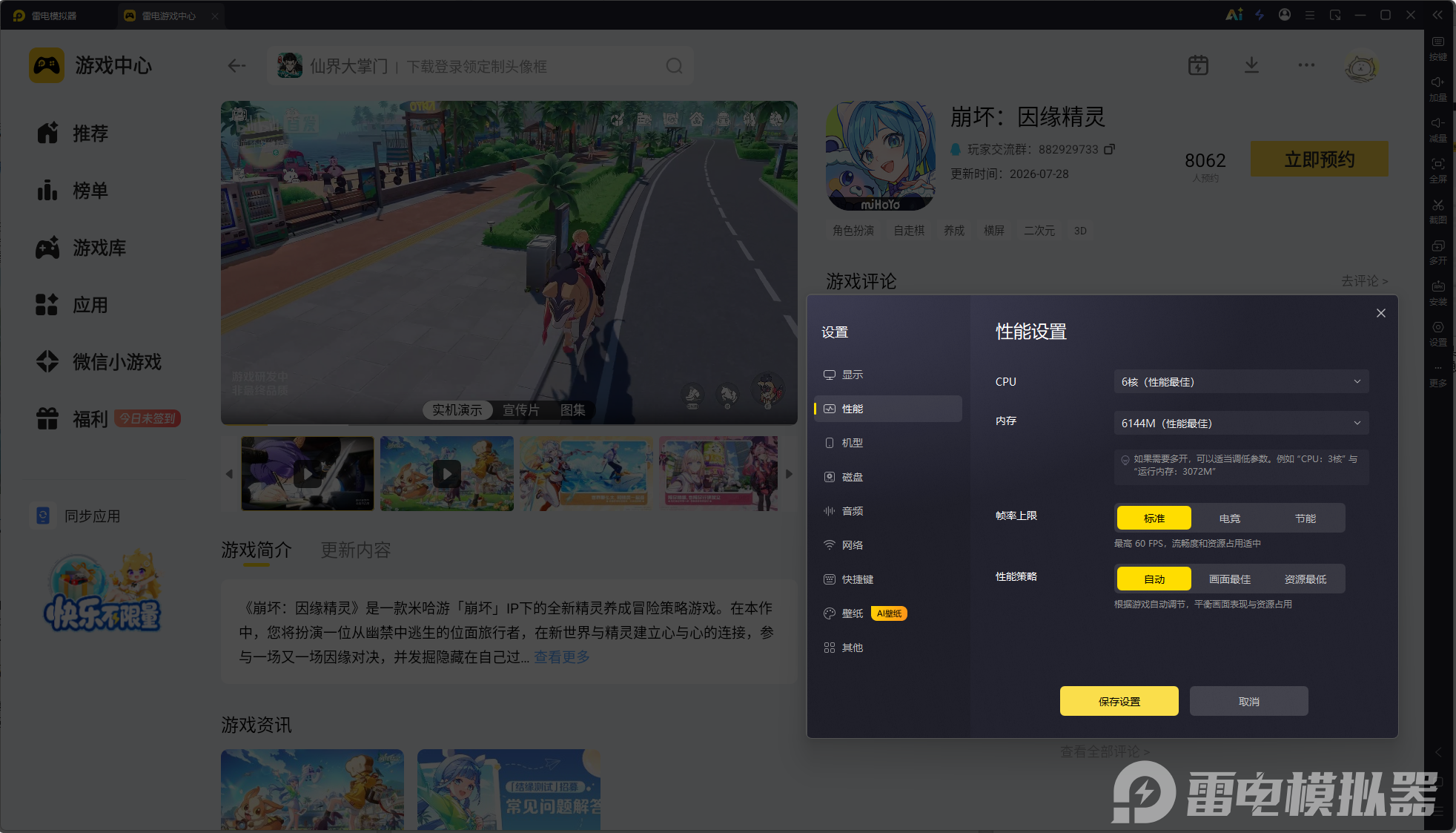The image size is (1456, 833).
Task: Click the 全屏 fullscreen icon
Action: click(1438, 171)
